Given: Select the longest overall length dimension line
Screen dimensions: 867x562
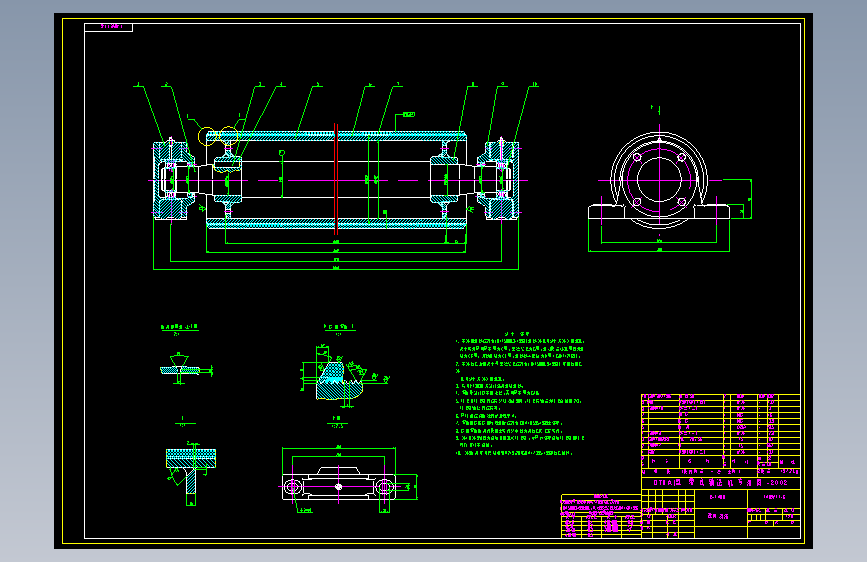Looking at the screenshot, I should coord(336,269).
